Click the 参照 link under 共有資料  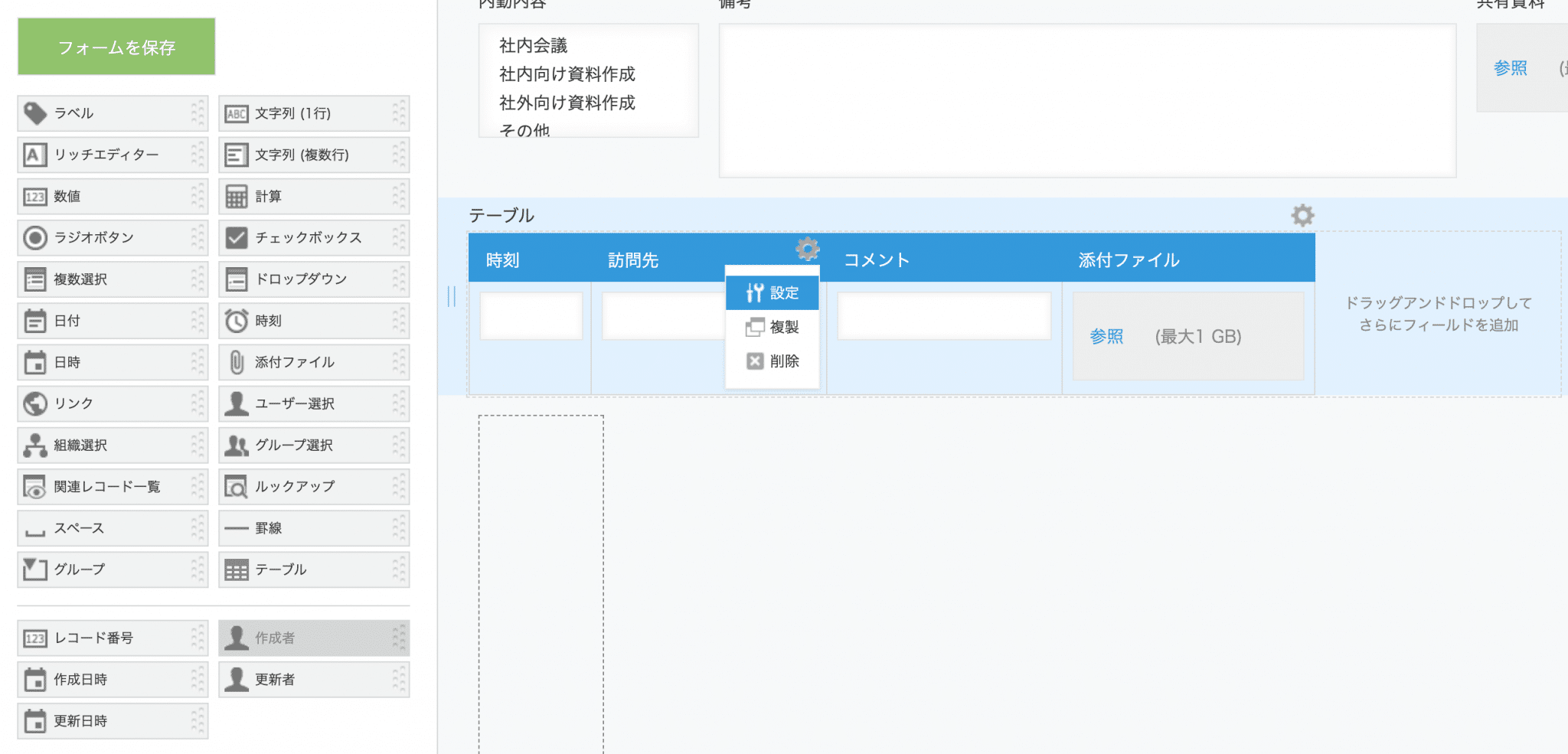[1511, 68]
